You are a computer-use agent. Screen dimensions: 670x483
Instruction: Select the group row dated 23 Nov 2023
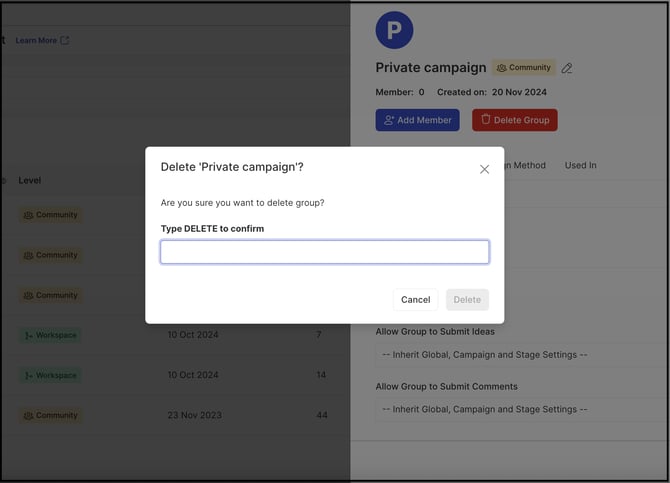click(175, 415)
